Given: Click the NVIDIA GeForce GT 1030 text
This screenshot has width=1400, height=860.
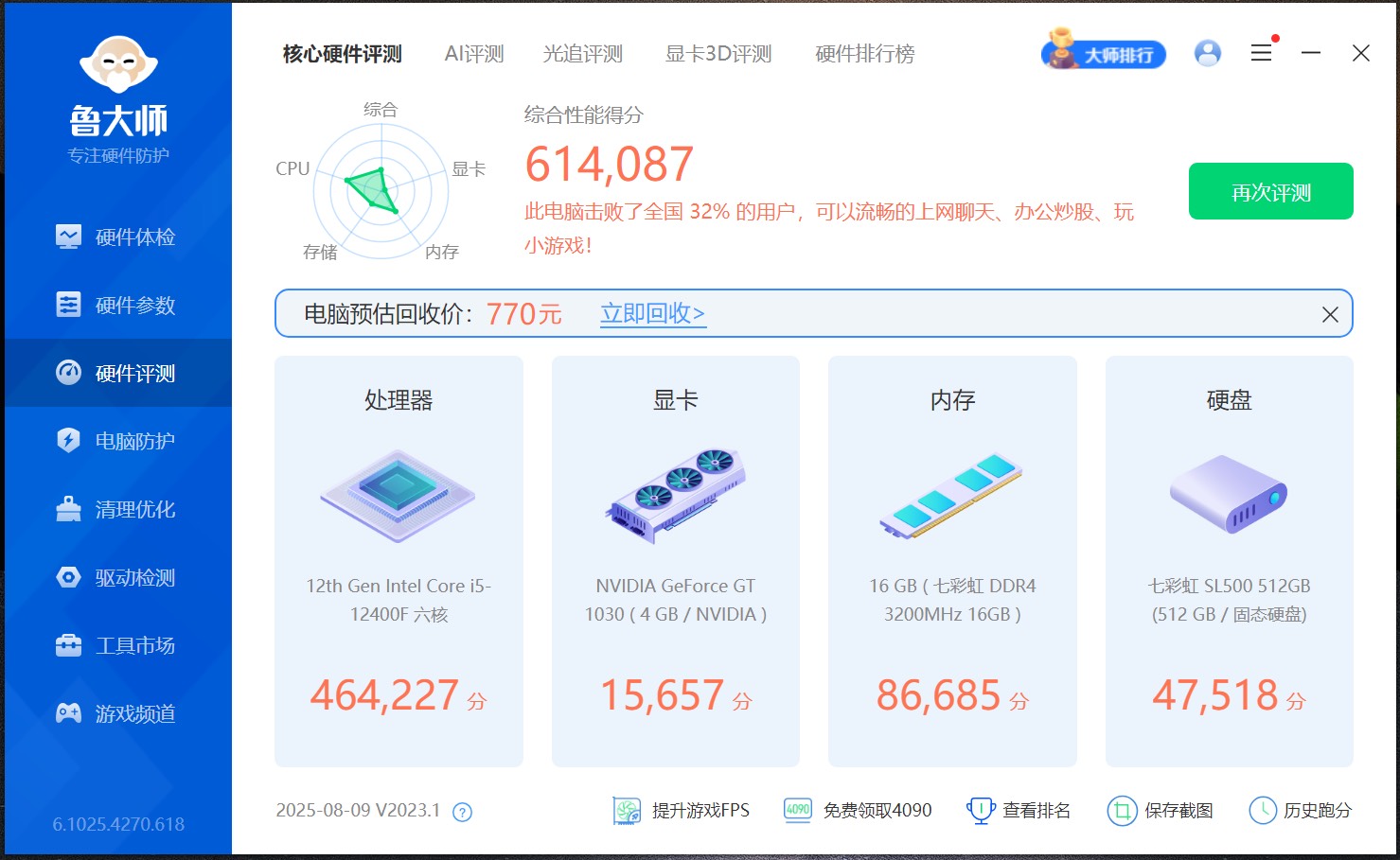Looking at the screenshot, I should pyautogui.click(x=676, y=600).
